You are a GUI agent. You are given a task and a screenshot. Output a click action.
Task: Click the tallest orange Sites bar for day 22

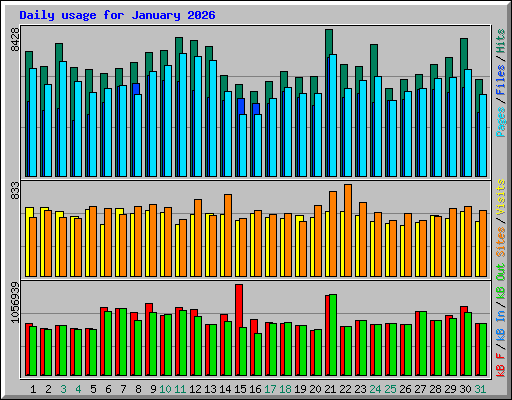point(348,231)
